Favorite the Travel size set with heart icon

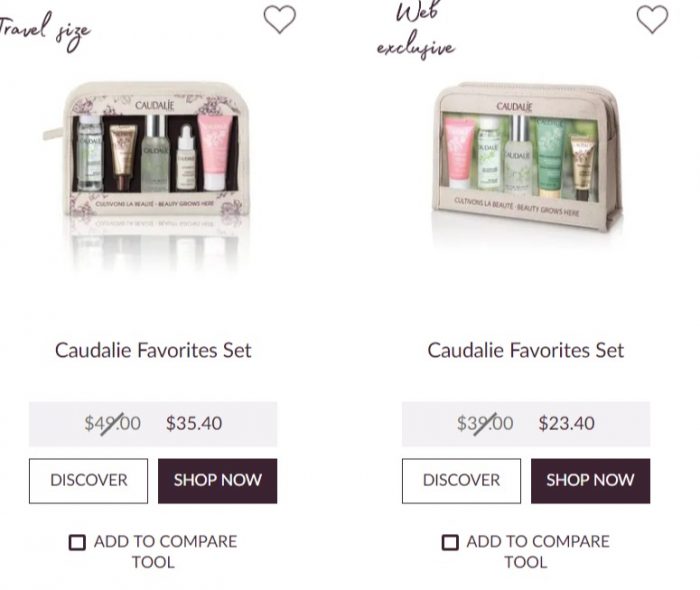(279, 19)
